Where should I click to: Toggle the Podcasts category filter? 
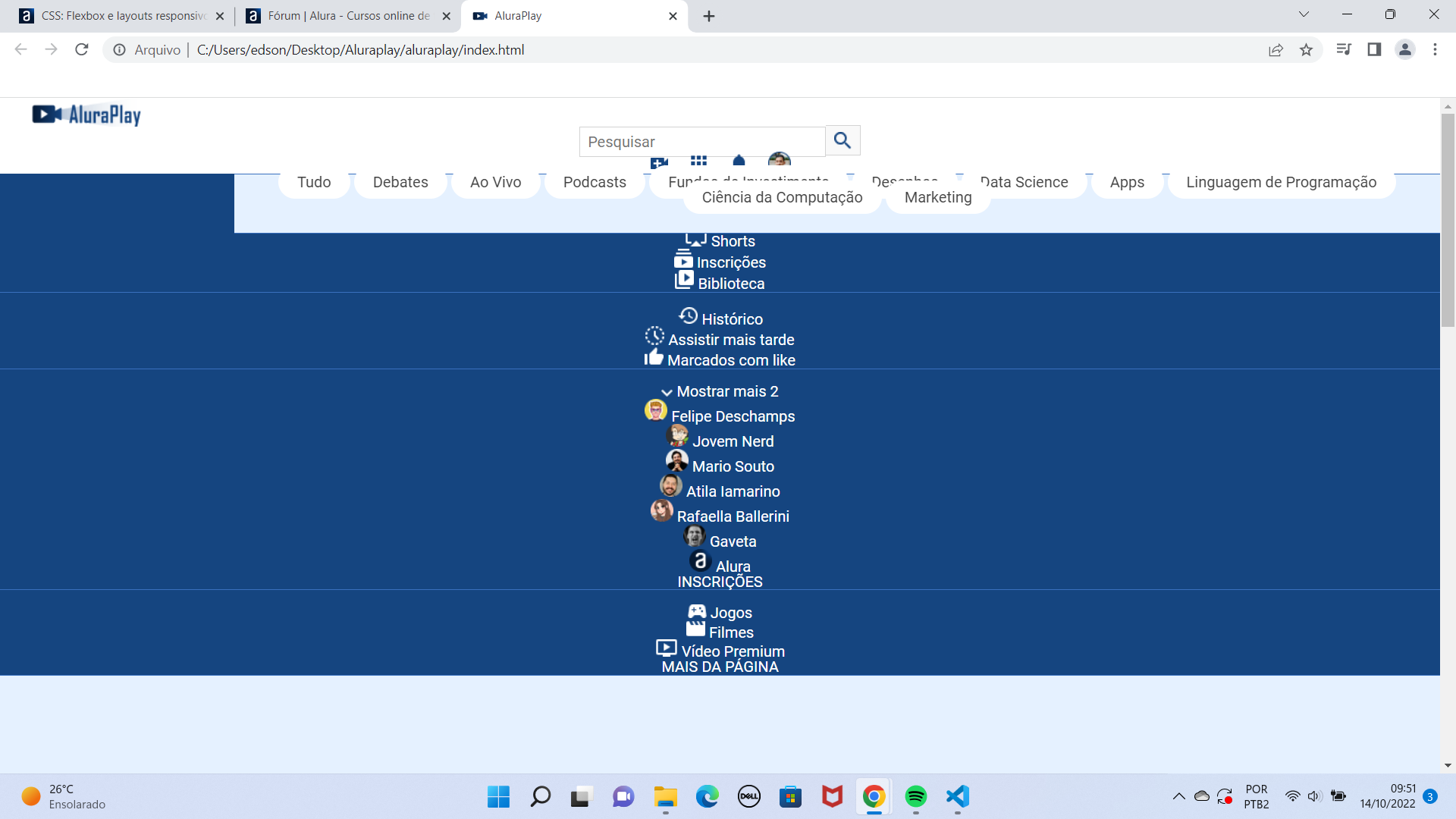[x=595, y=181]
